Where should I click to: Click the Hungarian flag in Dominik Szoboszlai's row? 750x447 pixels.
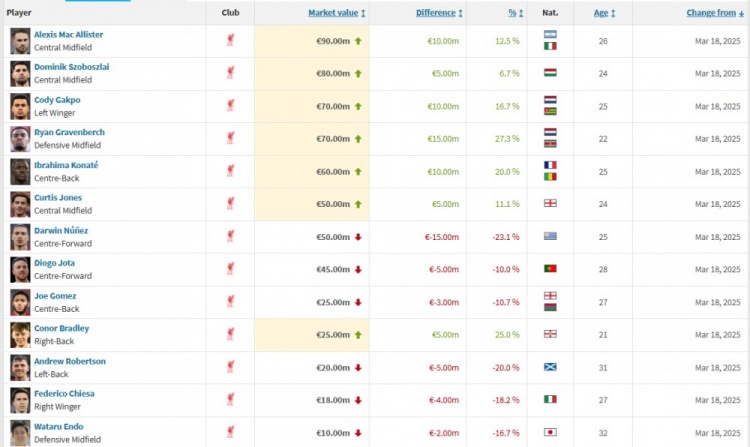pos(549,73)
